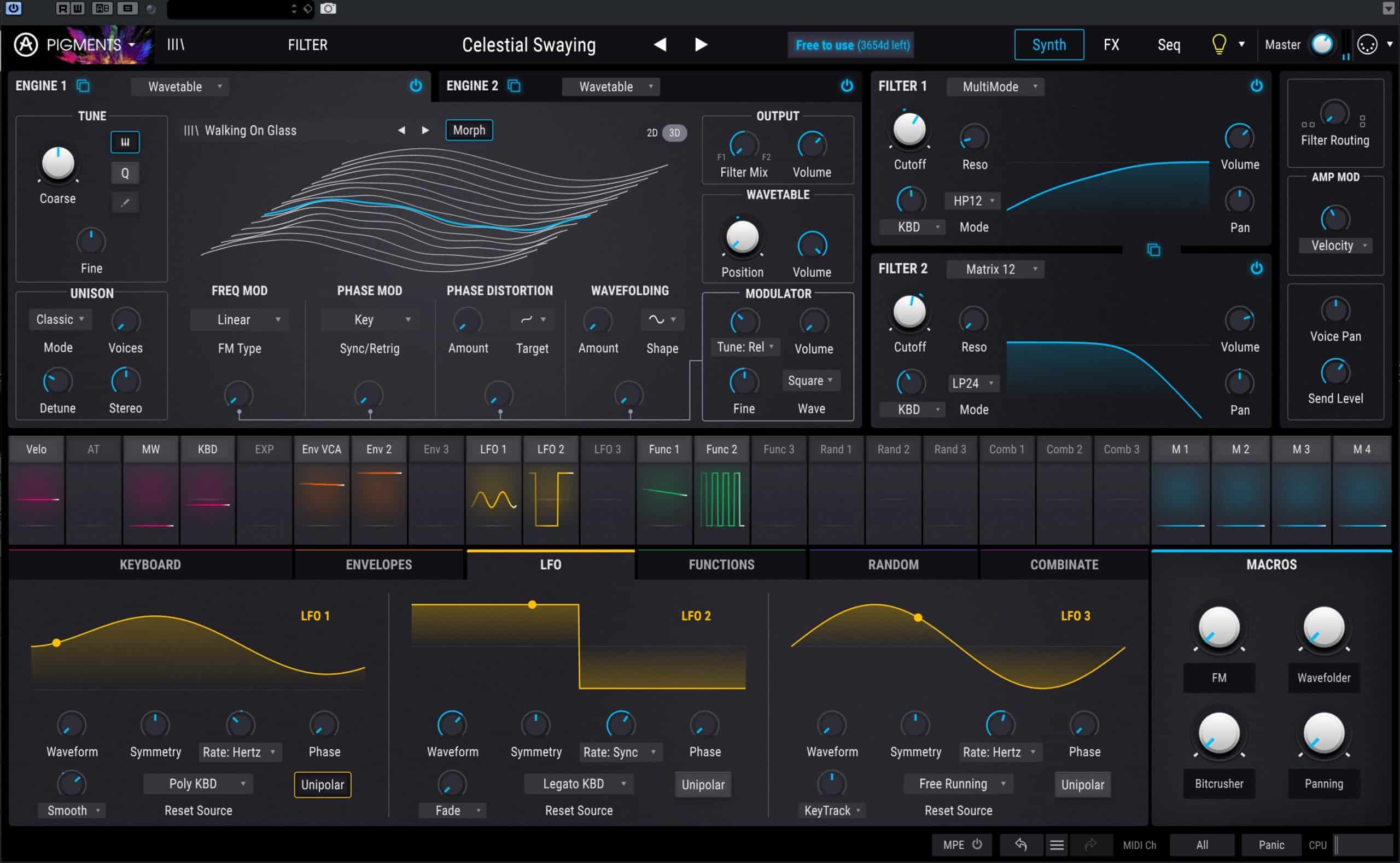The width and height of the screenshot is (1400, 863).
Task: Open HP12 filter mode dropdown
Action: click(972, 201)
